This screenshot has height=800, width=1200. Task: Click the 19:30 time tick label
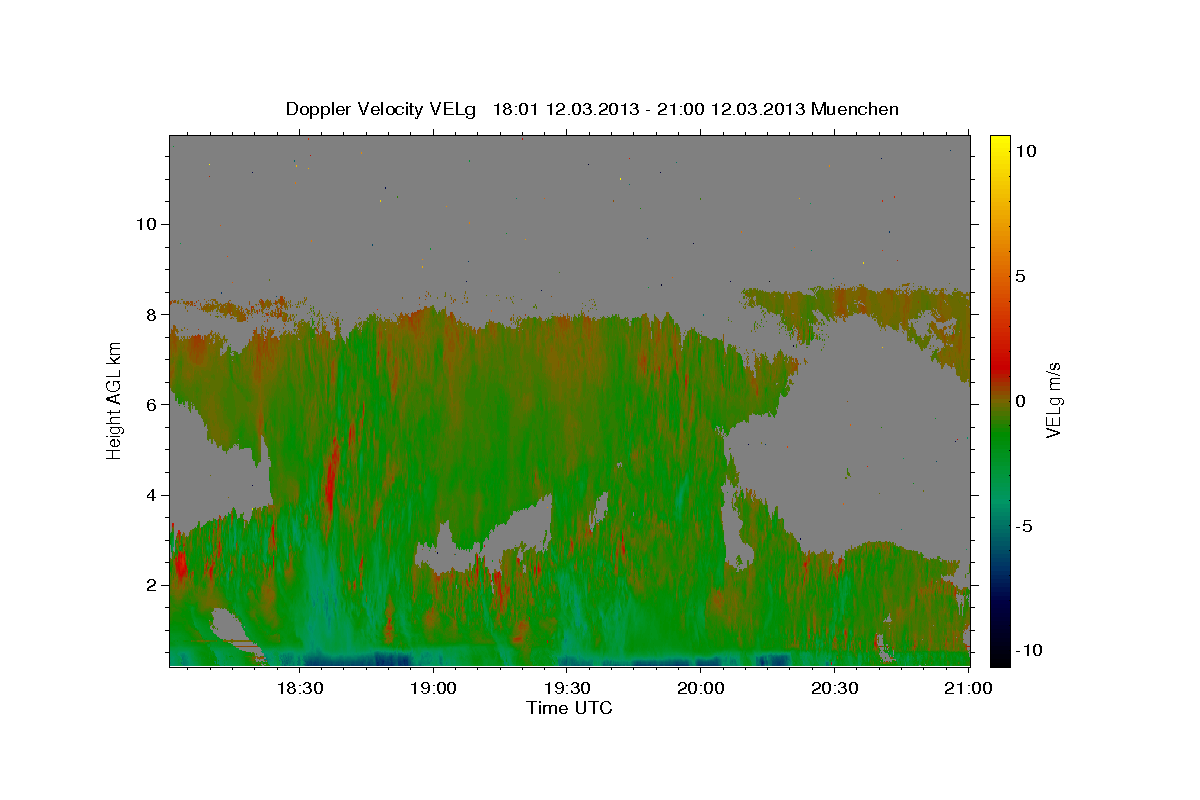(x=566, y=688)
